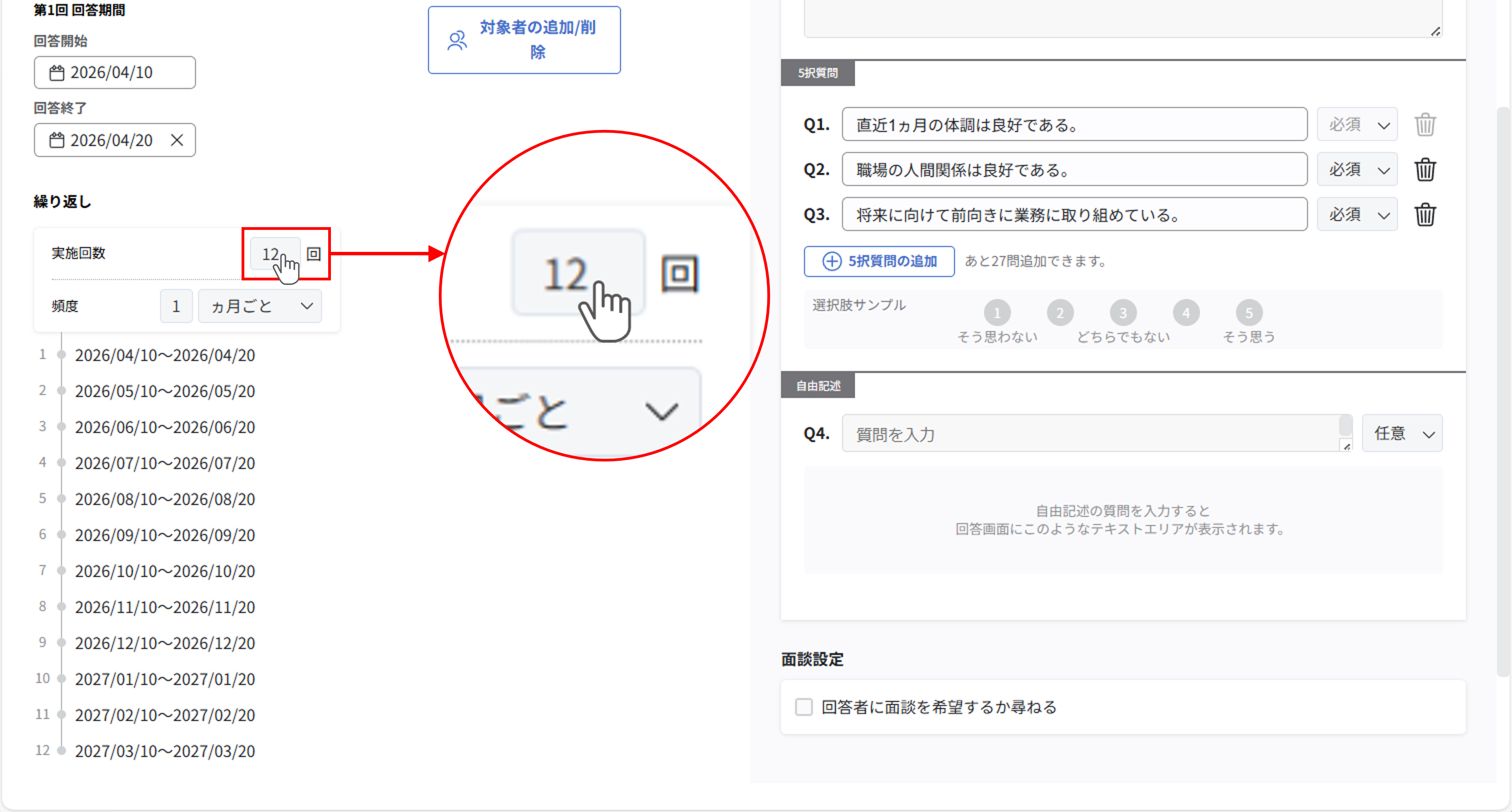Click the 頻度 number field showing 1
This screenshot has width=1512, height=812.
pos(176,306)
